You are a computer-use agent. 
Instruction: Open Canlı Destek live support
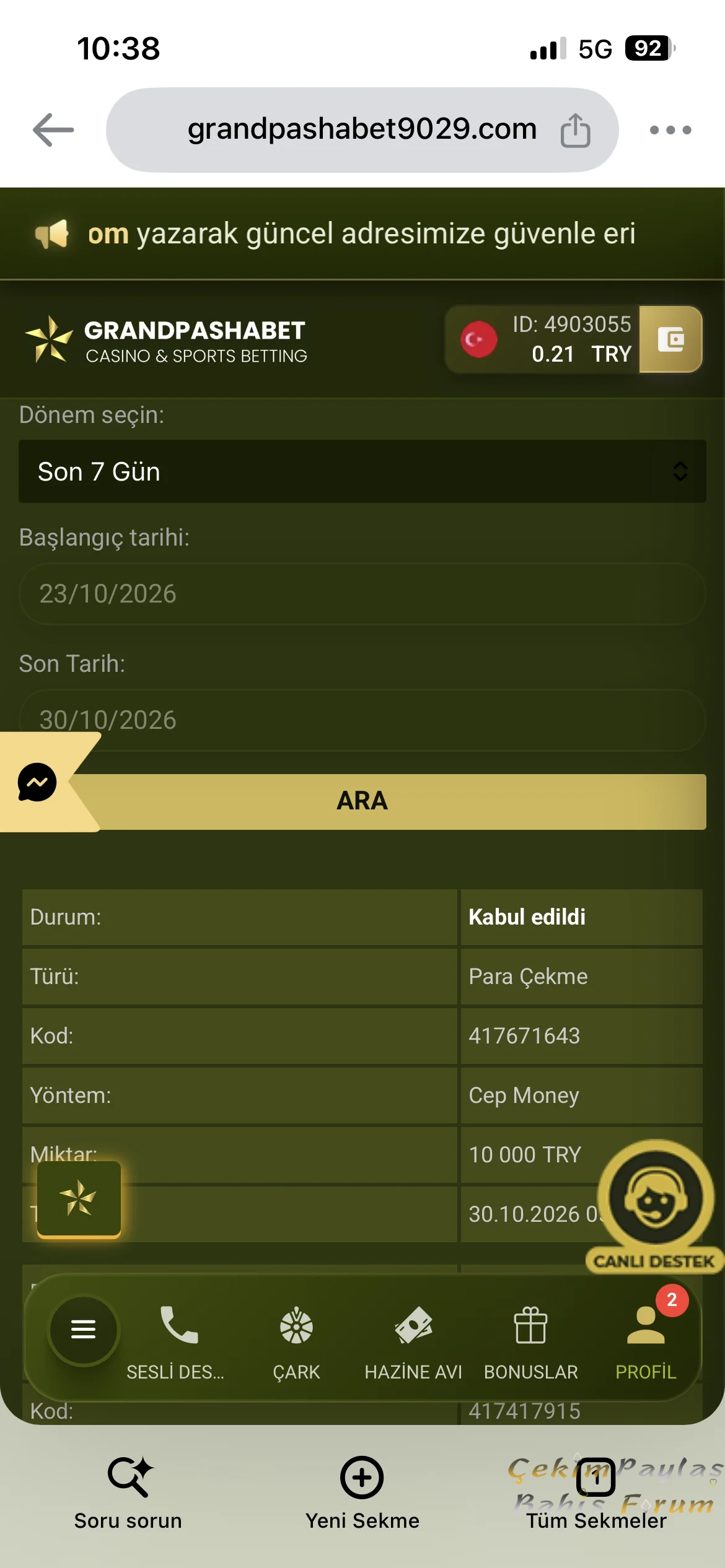(655, 1206)
